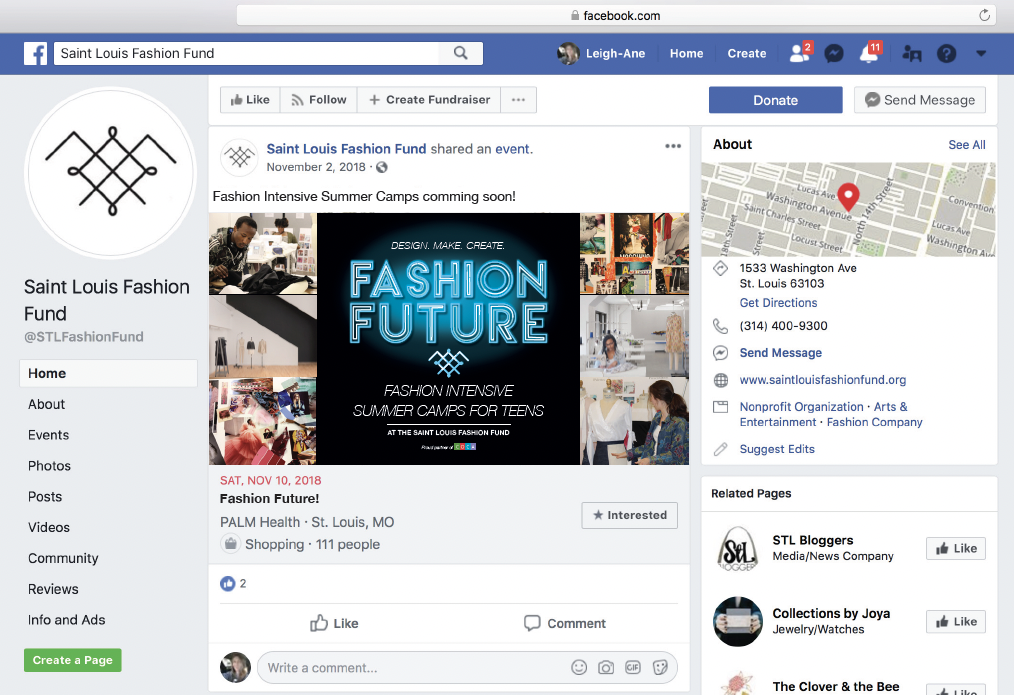The image size is (1014, 695).
Task: Click the Donate button
Action: tap(775, 100)
